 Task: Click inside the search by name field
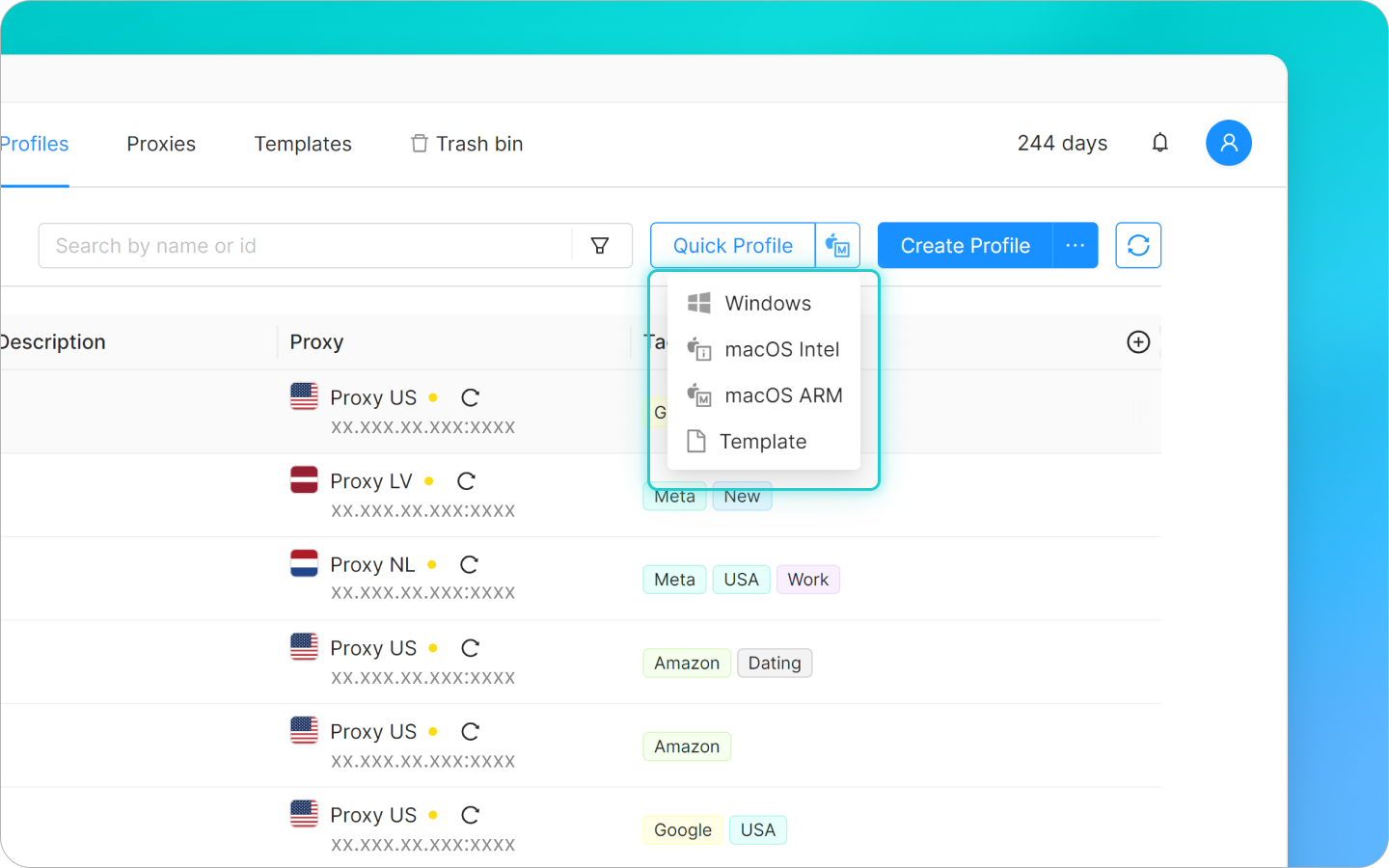[x=289, y=245]
